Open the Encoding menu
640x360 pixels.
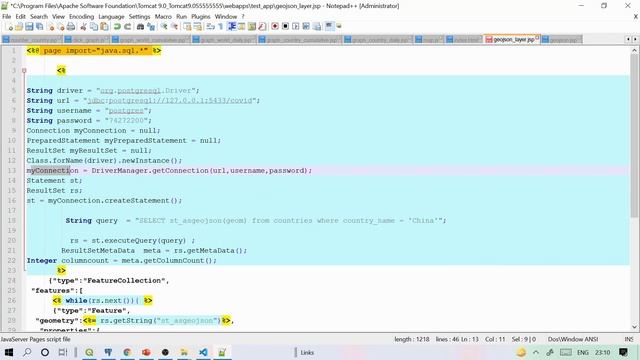click(81, 16)
